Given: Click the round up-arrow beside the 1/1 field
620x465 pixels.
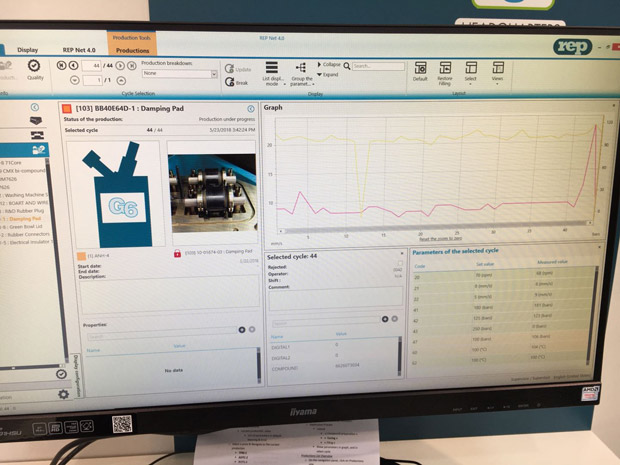Looking at the screenshot, I should [x=121, y=80].
